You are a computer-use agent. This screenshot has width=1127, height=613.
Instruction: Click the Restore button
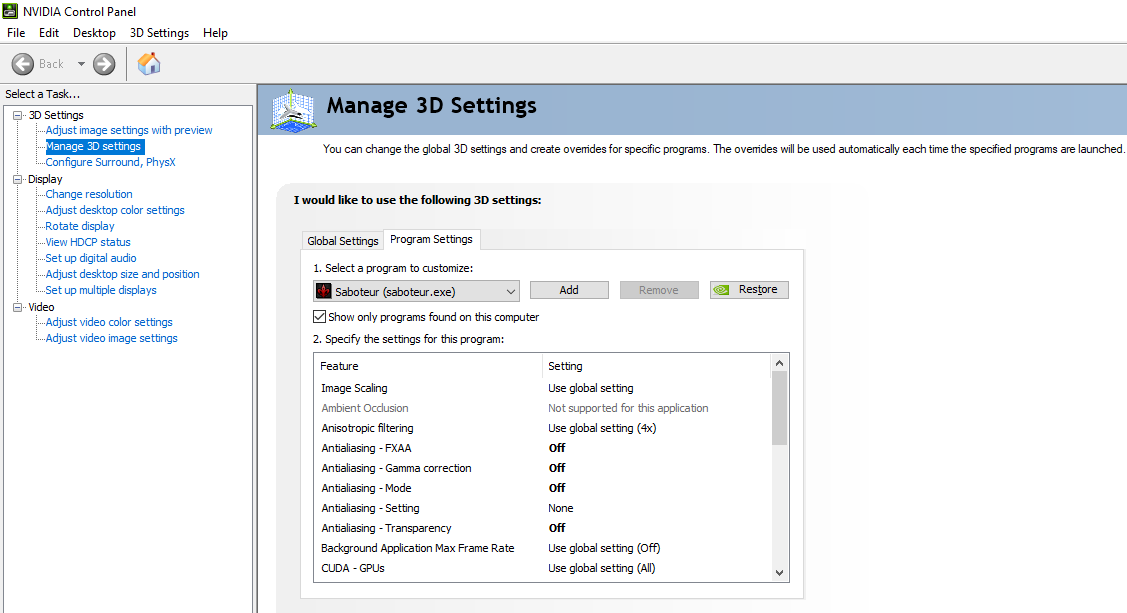[x=749, y=290]
